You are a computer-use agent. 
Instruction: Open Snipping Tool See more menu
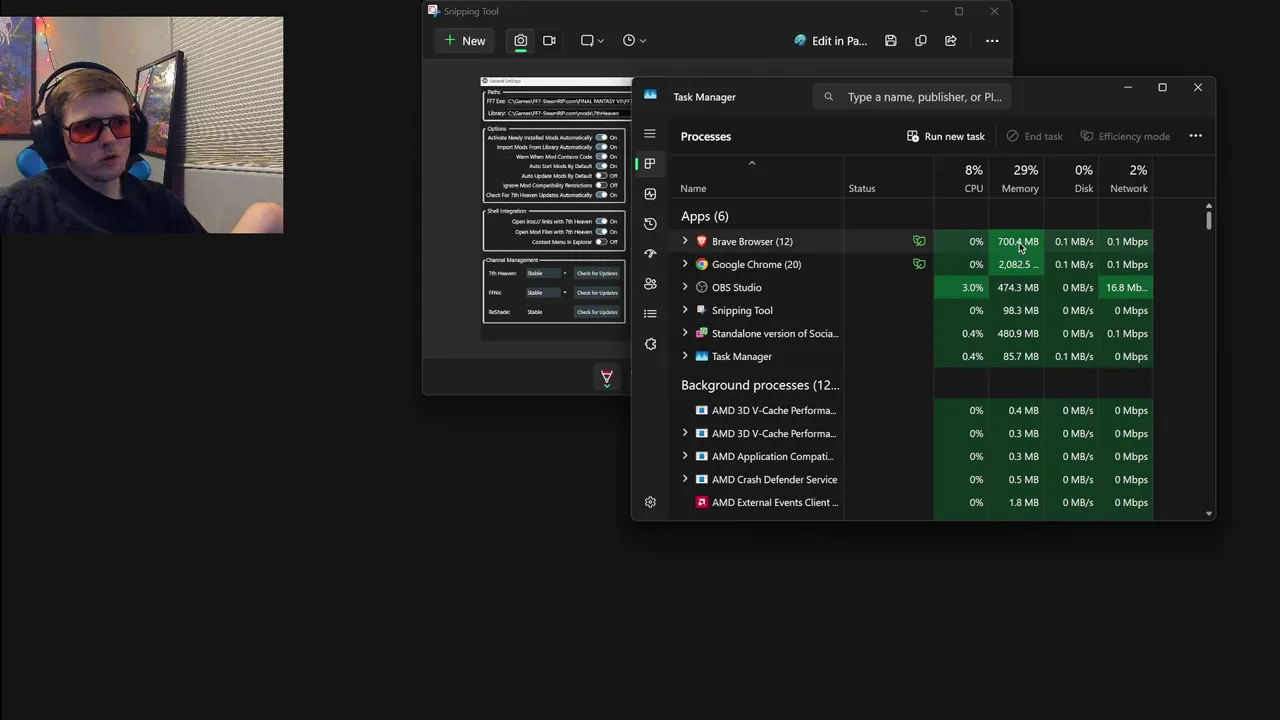point(992,41)
